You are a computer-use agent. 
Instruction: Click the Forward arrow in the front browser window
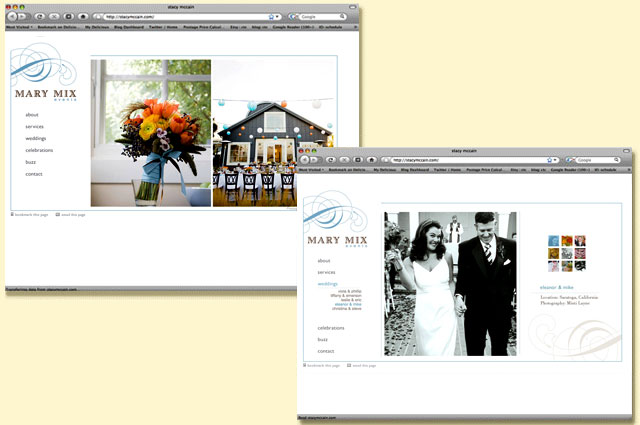pyautogui.click(x=314, y=160)
